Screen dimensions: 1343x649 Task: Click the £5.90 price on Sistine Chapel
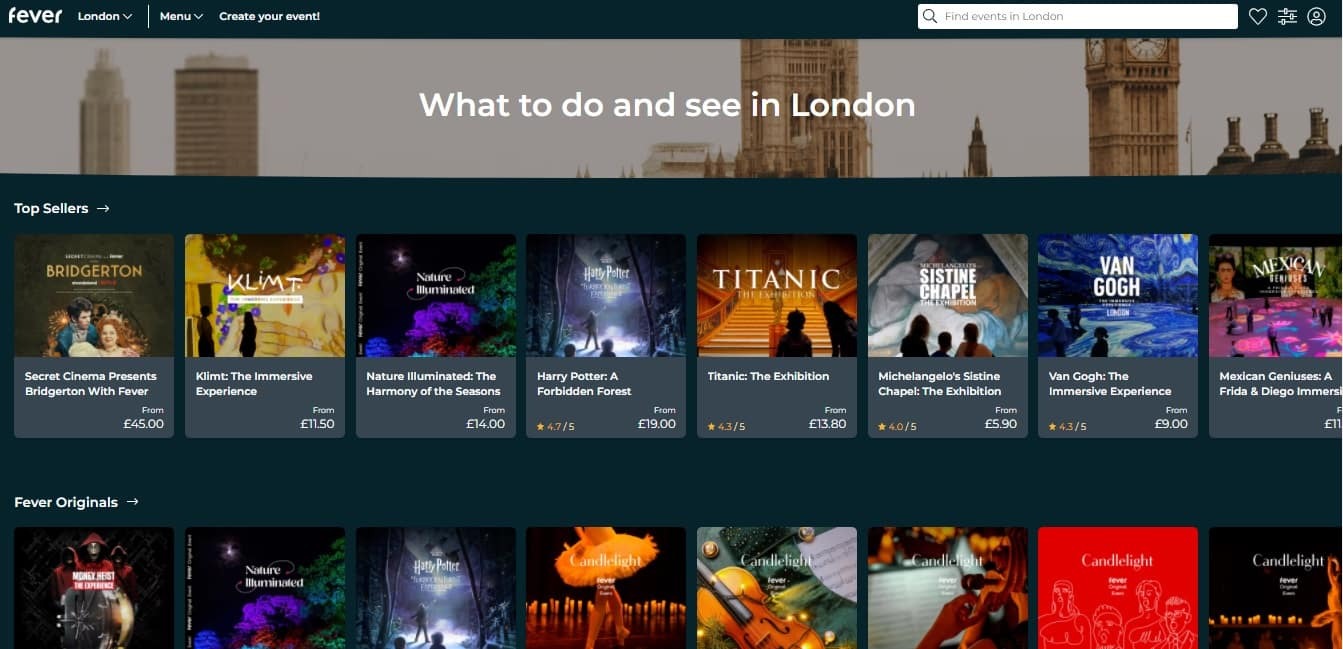pyautogui.click(x=1001, y=424)
